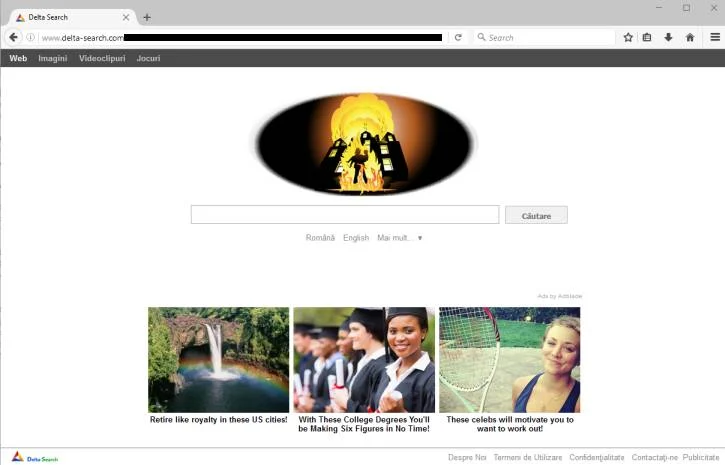The width and height of the screenshot is (725, 465).
Task: Go back with the browser back arrow
Action: pos(13,37)
